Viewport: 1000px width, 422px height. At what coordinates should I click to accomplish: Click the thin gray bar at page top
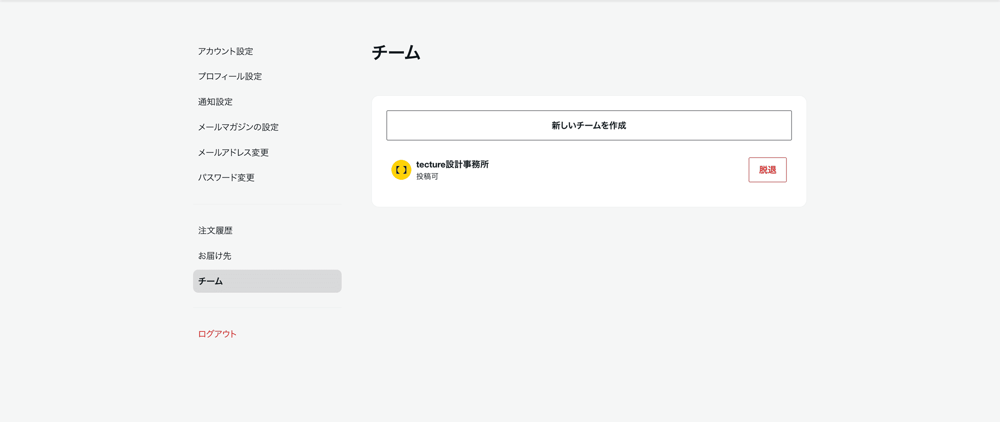pyautogui.click(x=500, y=1)
